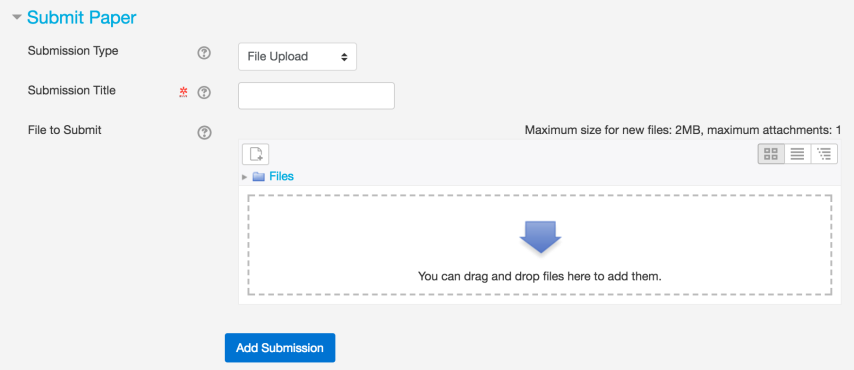Expand the Files folder triangle
This screenshot has width=854, height=370.
click(x=245, y=177)
